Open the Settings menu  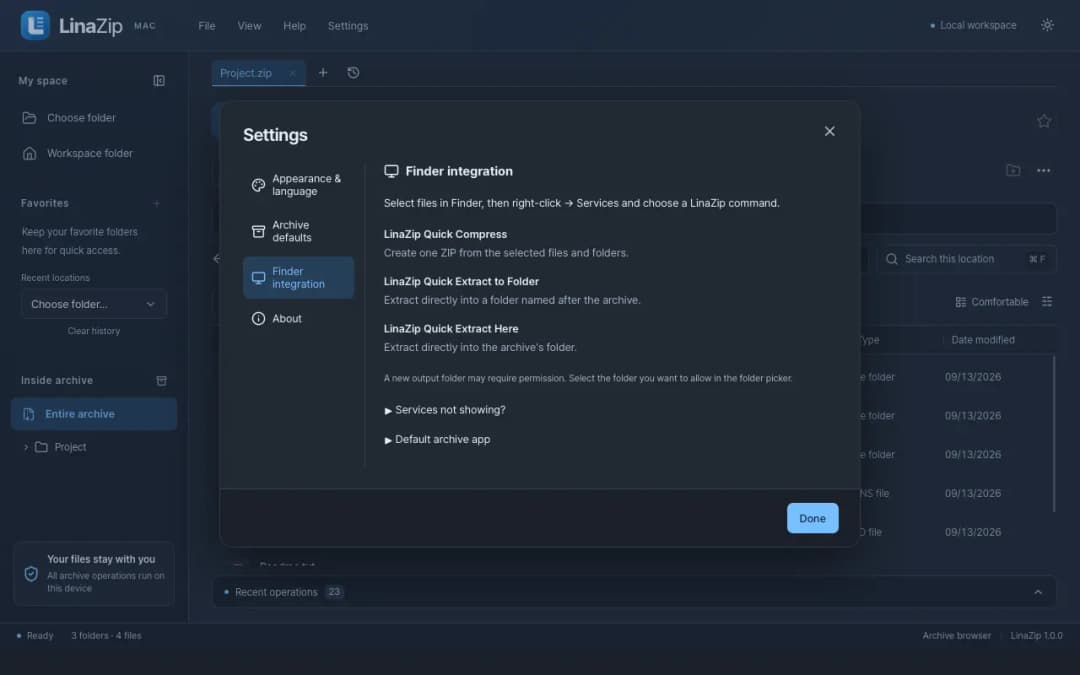coord(348,25)
